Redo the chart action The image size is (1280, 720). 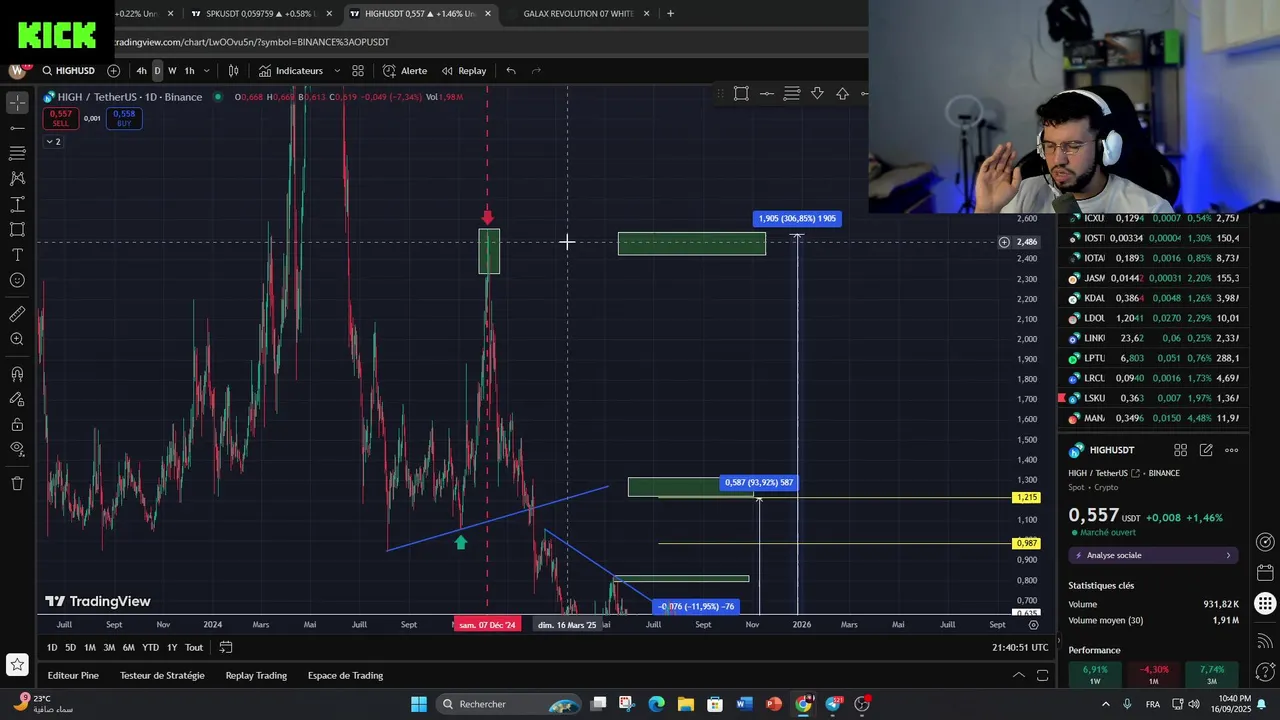(536, 71)
